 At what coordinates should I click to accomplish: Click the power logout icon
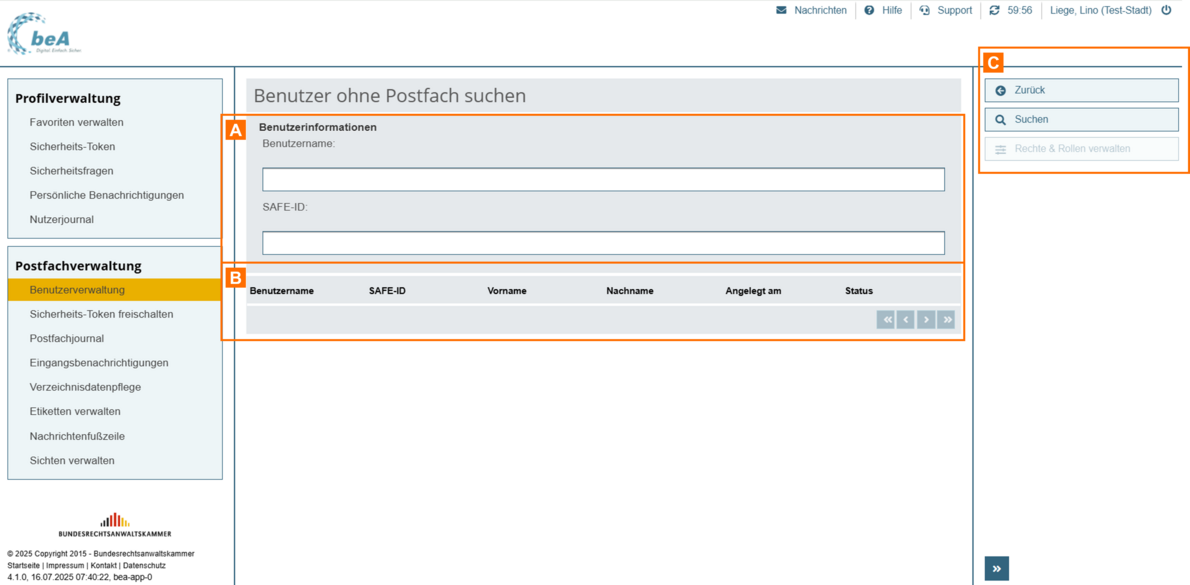pos(1166,10)
